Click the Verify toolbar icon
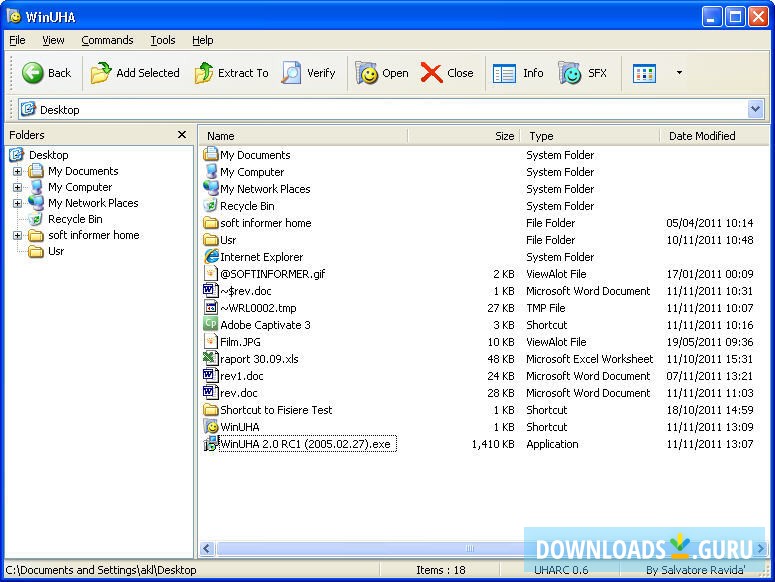775x582 pixels. [x=291, y=73]
